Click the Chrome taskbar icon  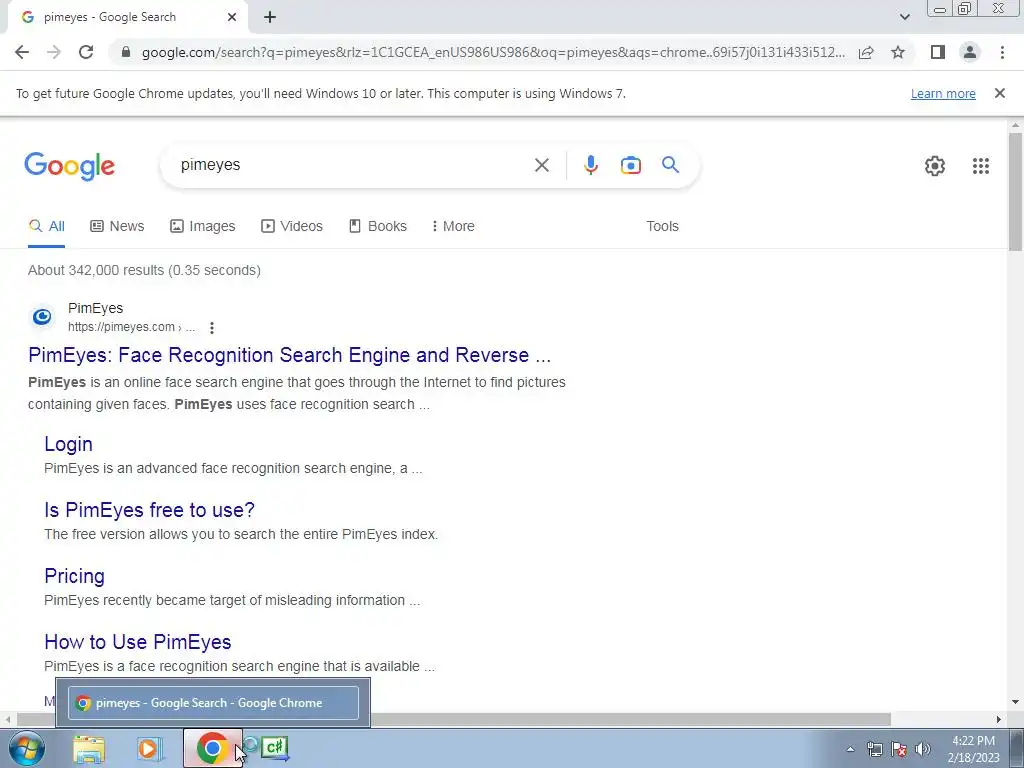coord(212,748)
